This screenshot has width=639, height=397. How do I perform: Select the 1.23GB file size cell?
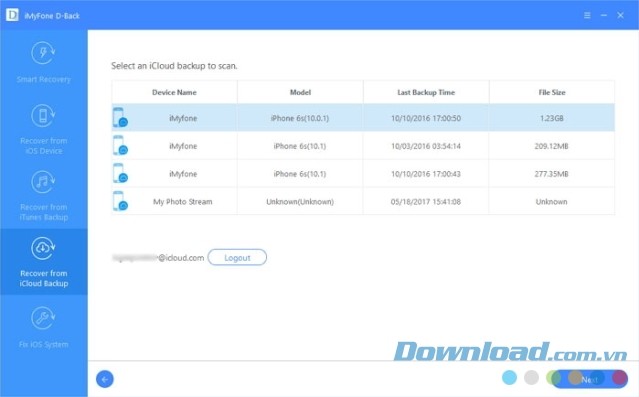(x=552, y=118)
